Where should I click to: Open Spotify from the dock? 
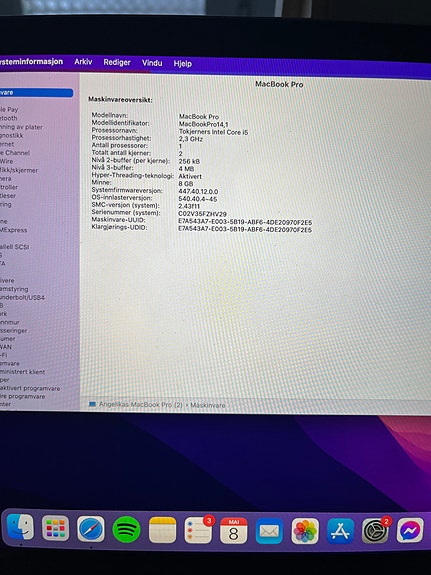(126, 529)
